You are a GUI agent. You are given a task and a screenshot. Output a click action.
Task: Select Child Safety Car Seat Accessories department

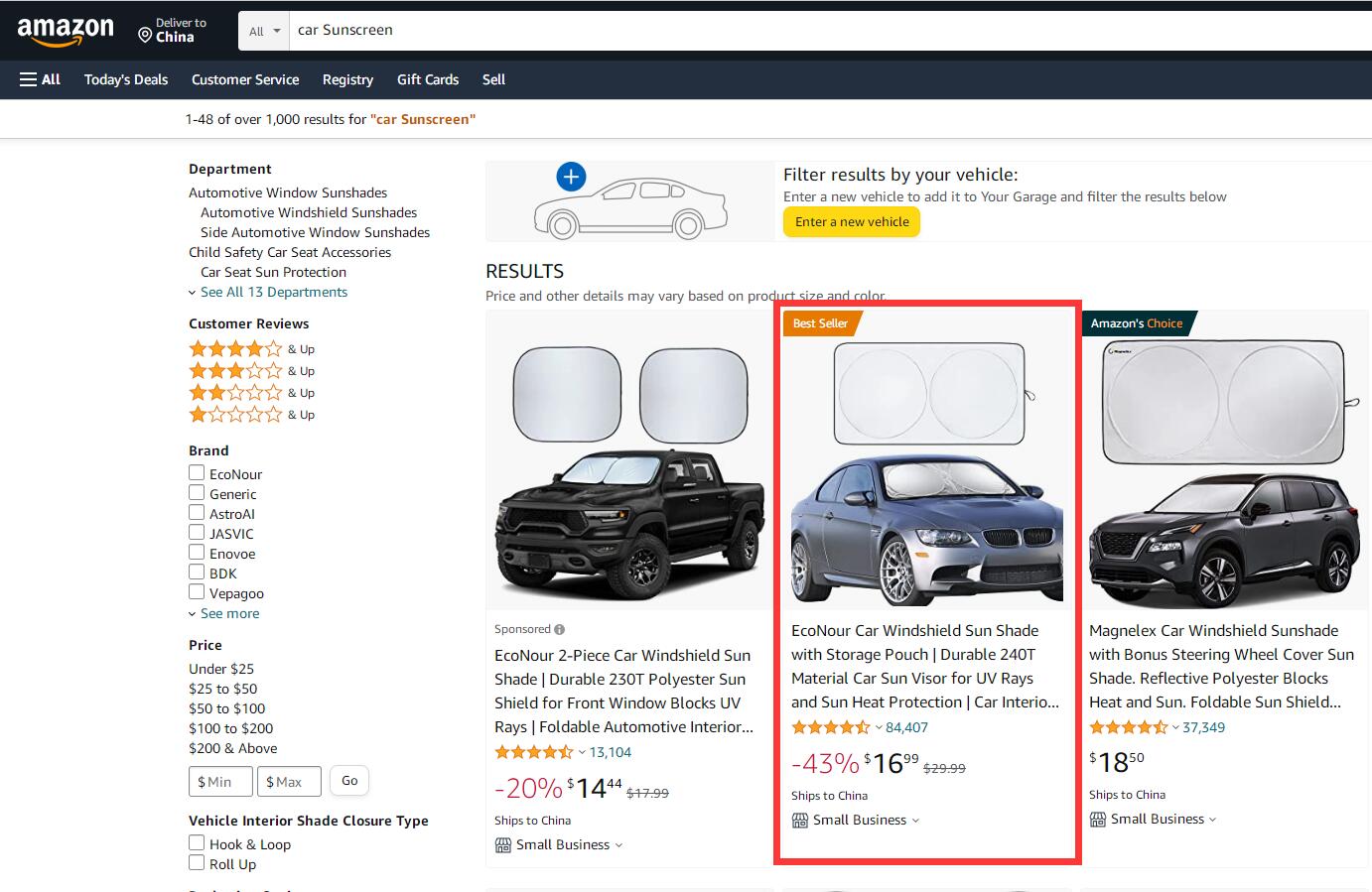tap(290, 252)
